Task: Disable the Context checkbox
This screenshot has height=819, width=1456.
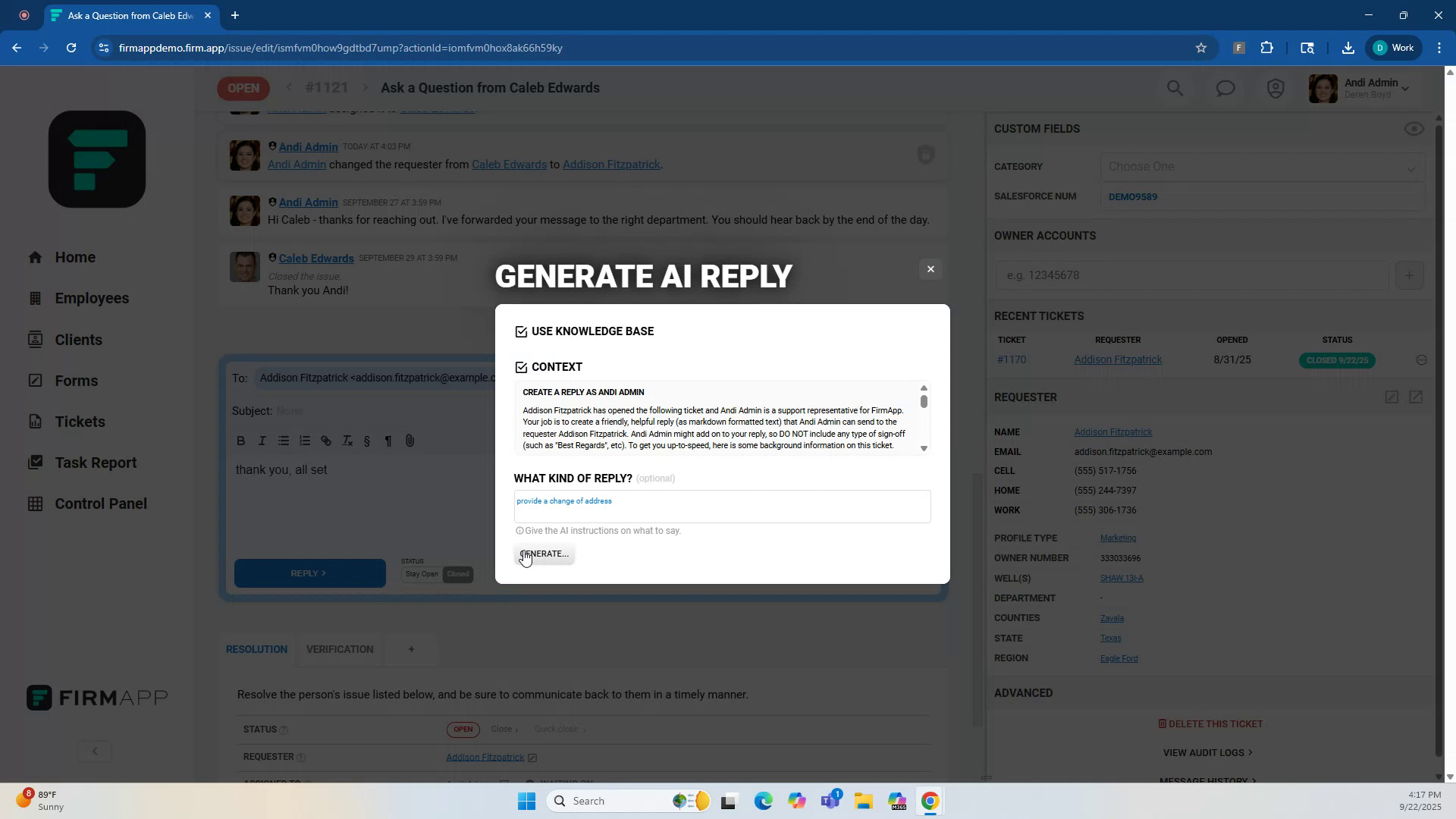Action: click(520, 367)
